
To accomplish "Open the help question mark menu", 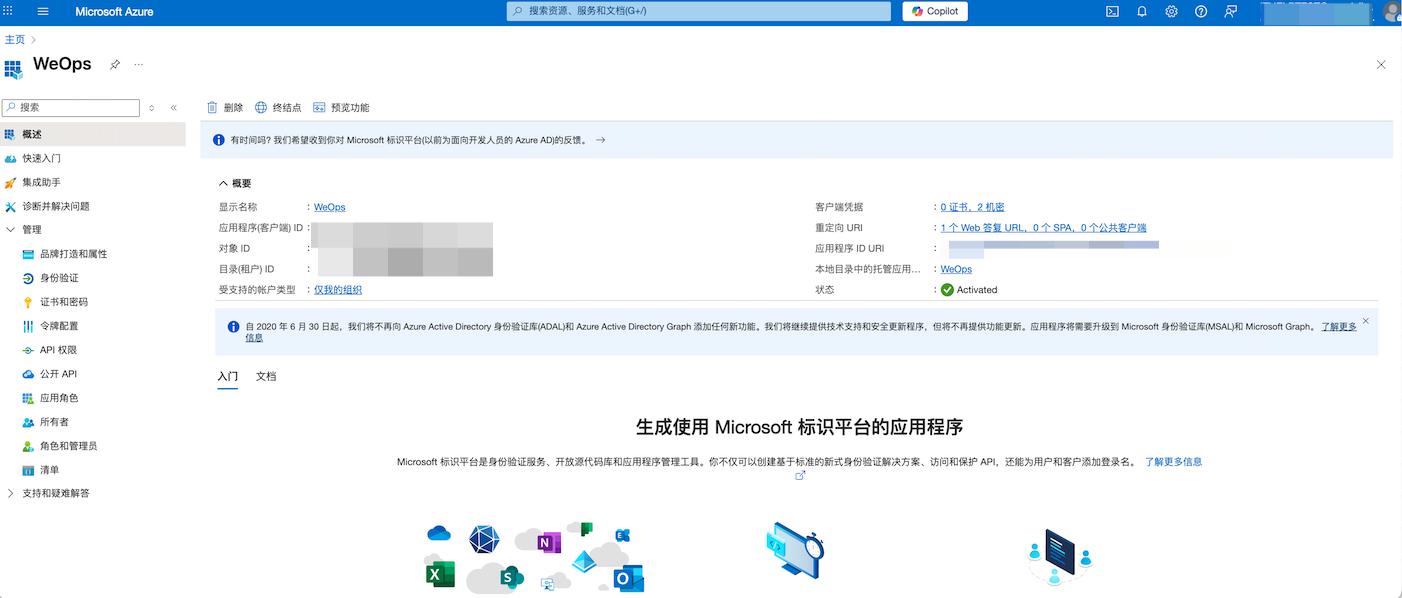I will [x=1201, y=11].
